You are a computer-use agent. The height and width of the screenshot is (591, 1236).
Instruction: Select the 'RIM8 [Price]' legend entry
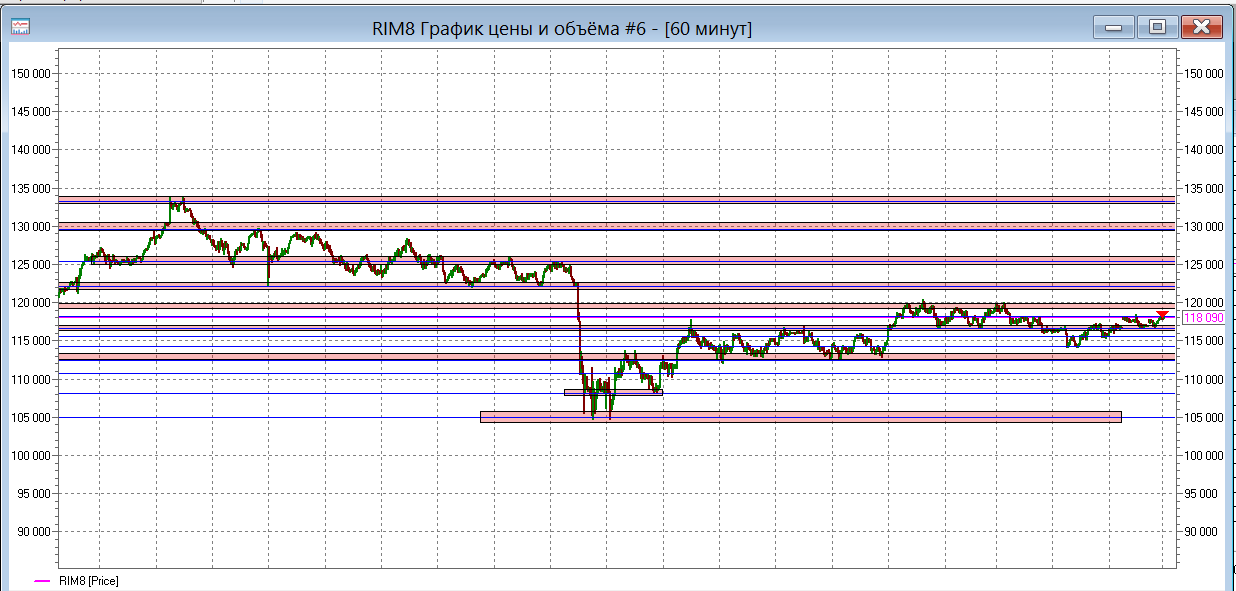89,581
